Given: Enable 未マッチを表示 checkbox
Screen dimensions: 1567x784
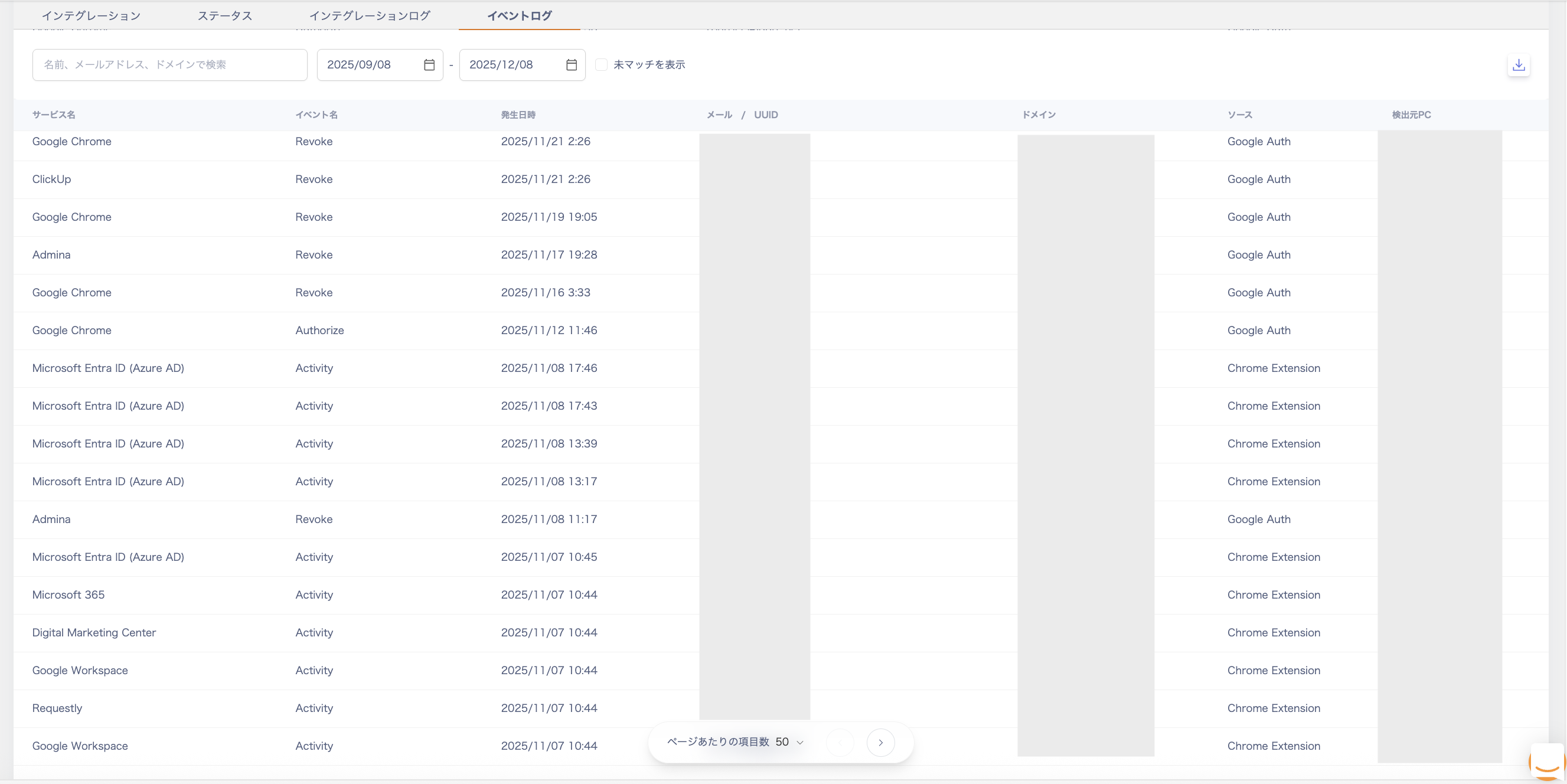Looking at the screenshot, I should tap(601, 65).
